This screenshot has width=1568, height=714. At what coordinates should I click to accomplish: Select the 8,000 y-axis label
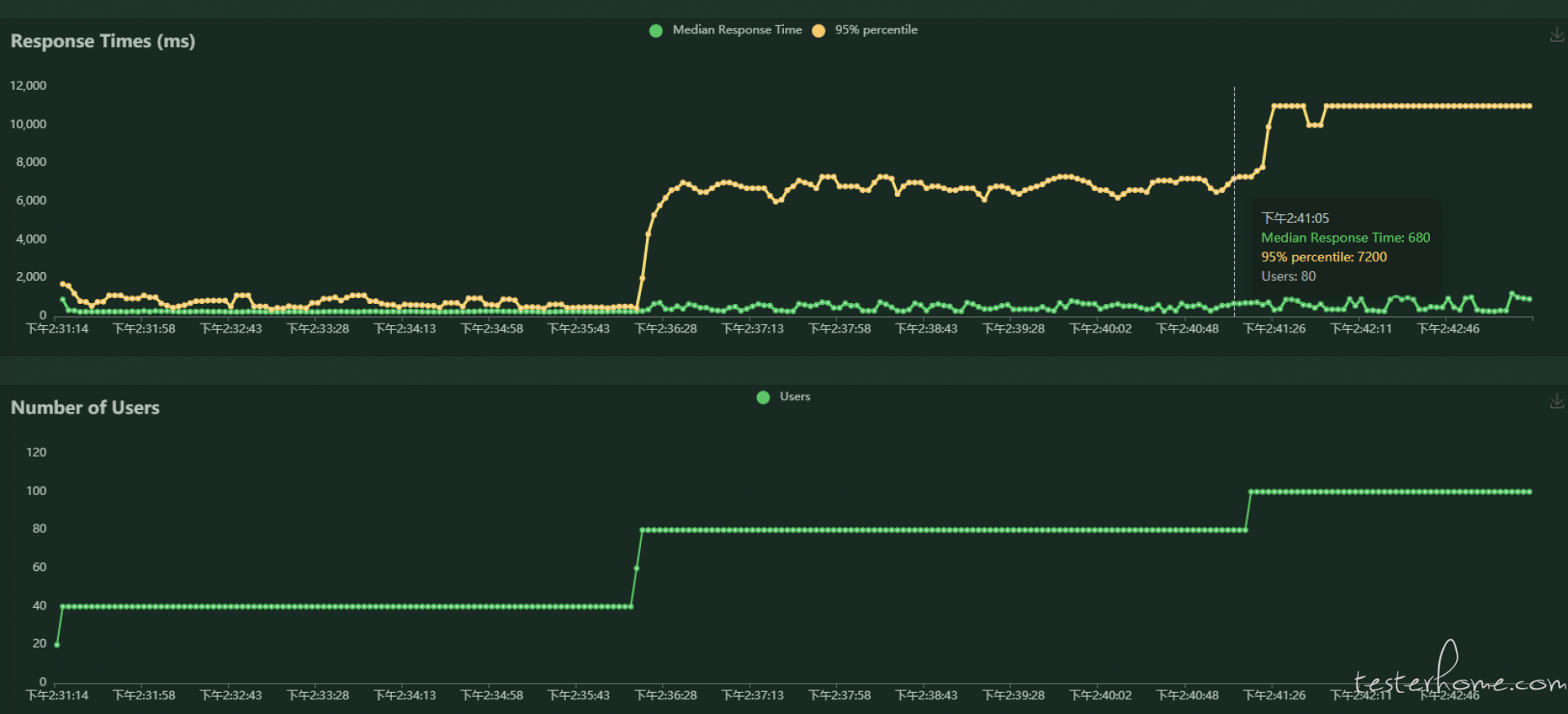(x=31, y=162)
